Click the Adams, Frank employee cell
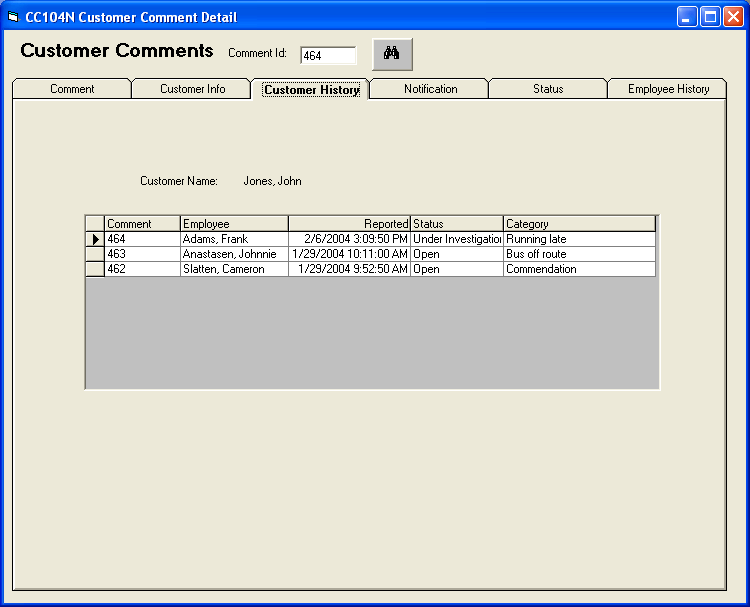Screen dimensions: 750x607 coord(234,240)
